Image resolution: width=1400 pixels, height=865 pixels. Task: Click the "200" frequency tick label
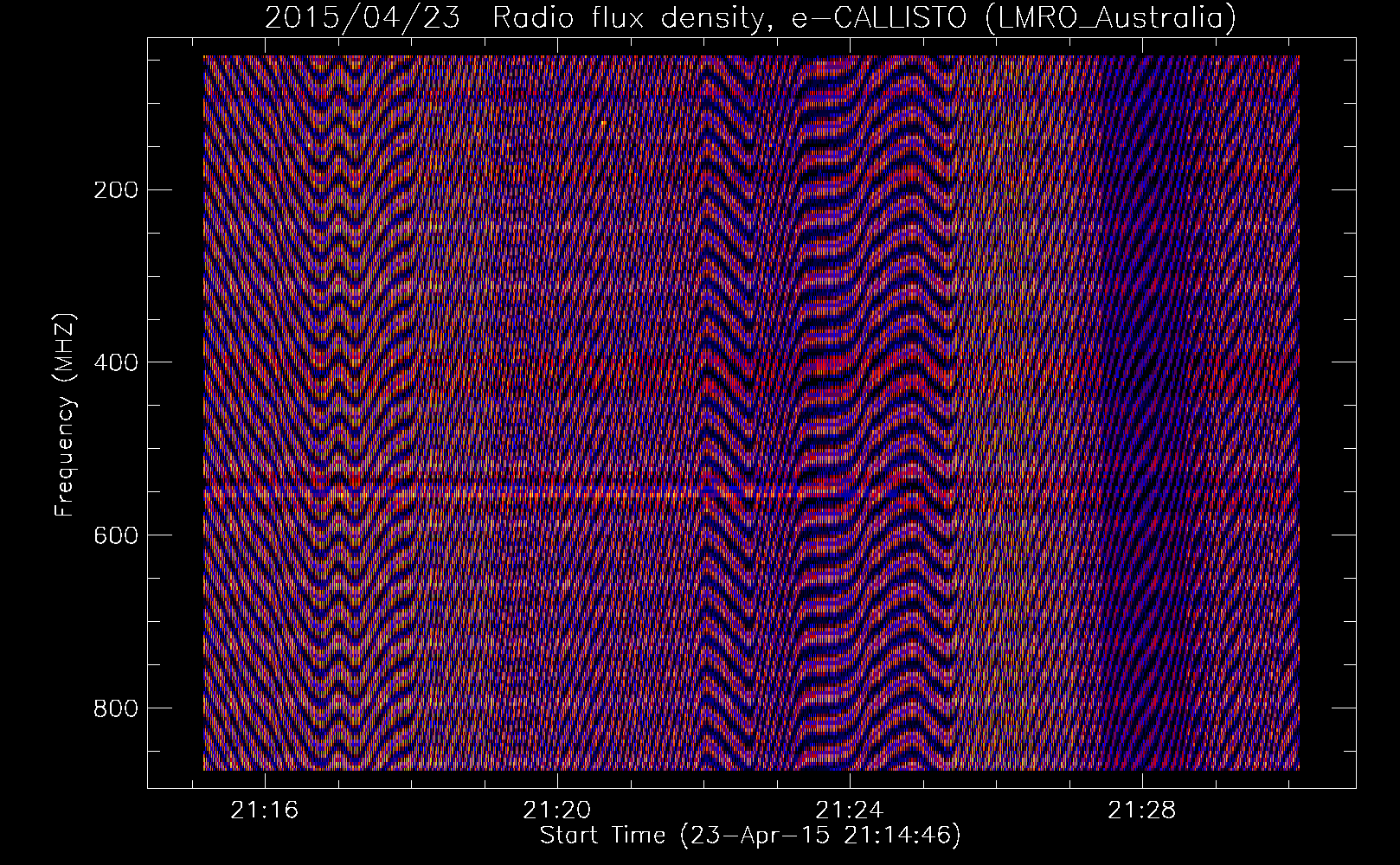point(115,190)
